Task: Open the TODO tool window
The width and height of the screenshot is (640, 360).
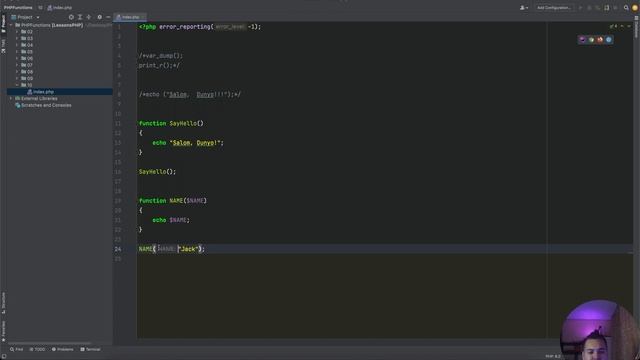Action: coord(37,349)
